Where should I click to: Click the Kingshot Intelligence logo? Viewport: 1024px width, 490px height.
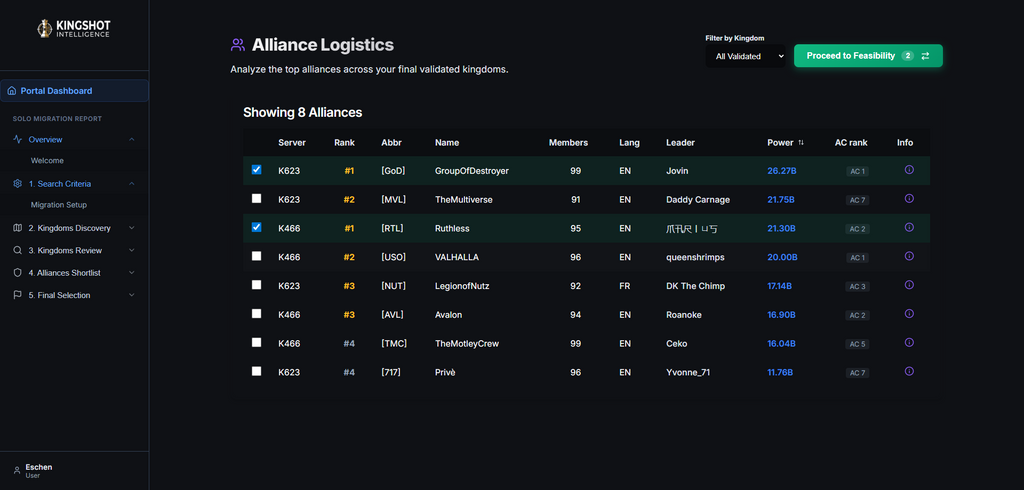(x=74, y=28)
